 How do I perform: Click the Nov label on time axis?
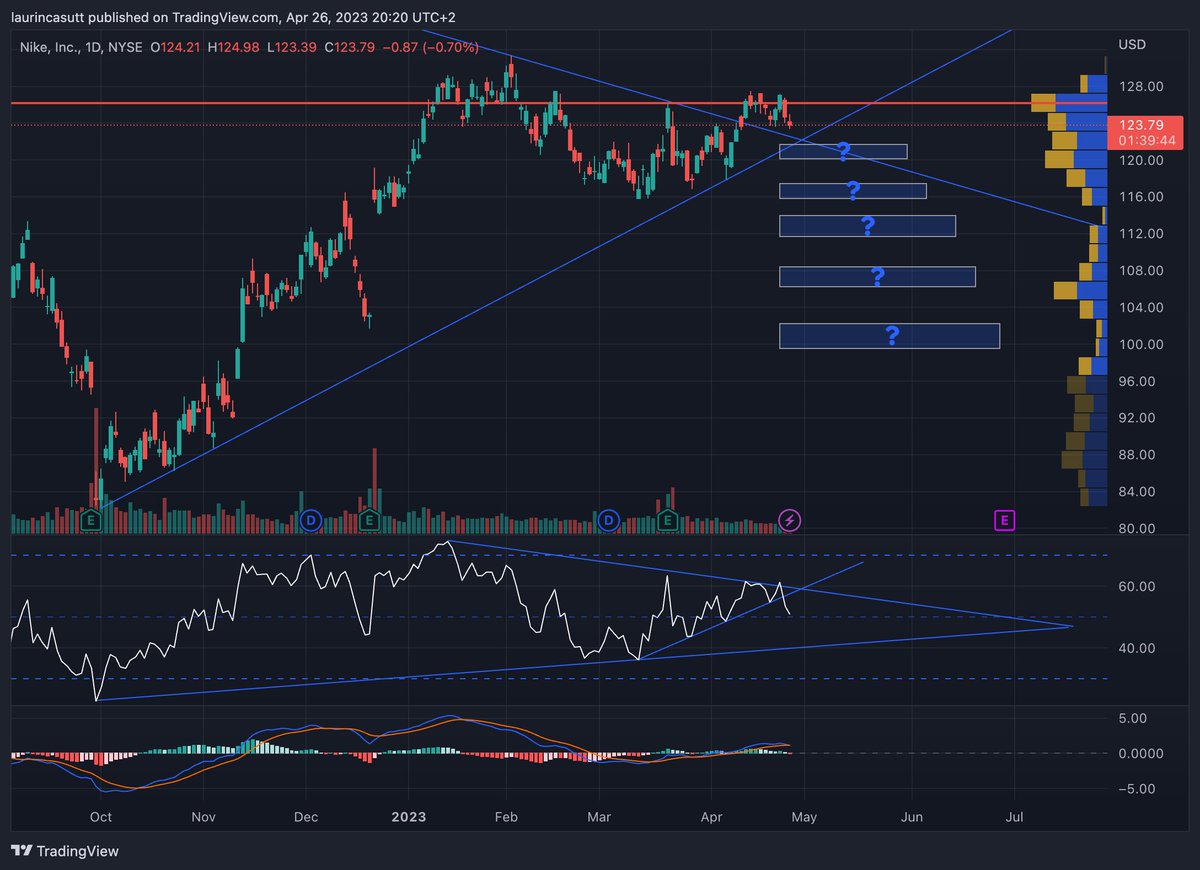tap(204, 817)
